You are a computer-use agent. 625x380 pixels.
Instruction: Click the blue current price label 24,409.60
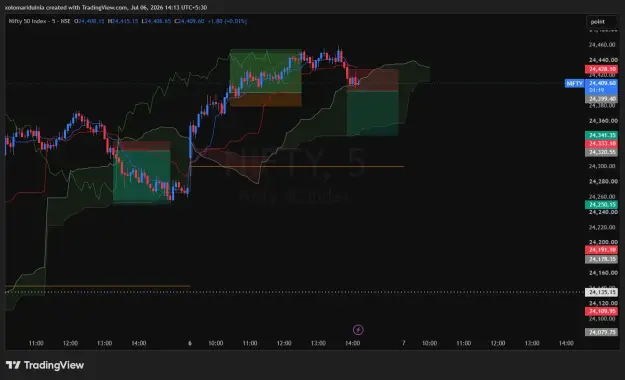pyautogui.click(x=601, y=87)
